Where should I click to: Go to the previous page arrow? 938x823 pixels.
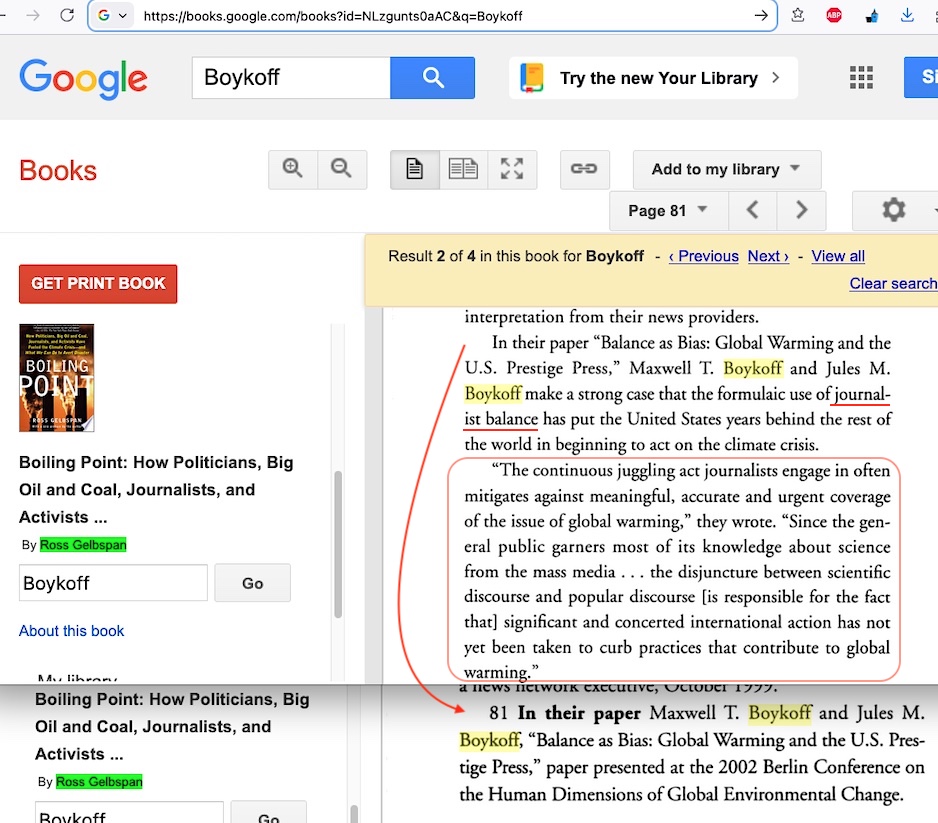(x=754, y=211)
